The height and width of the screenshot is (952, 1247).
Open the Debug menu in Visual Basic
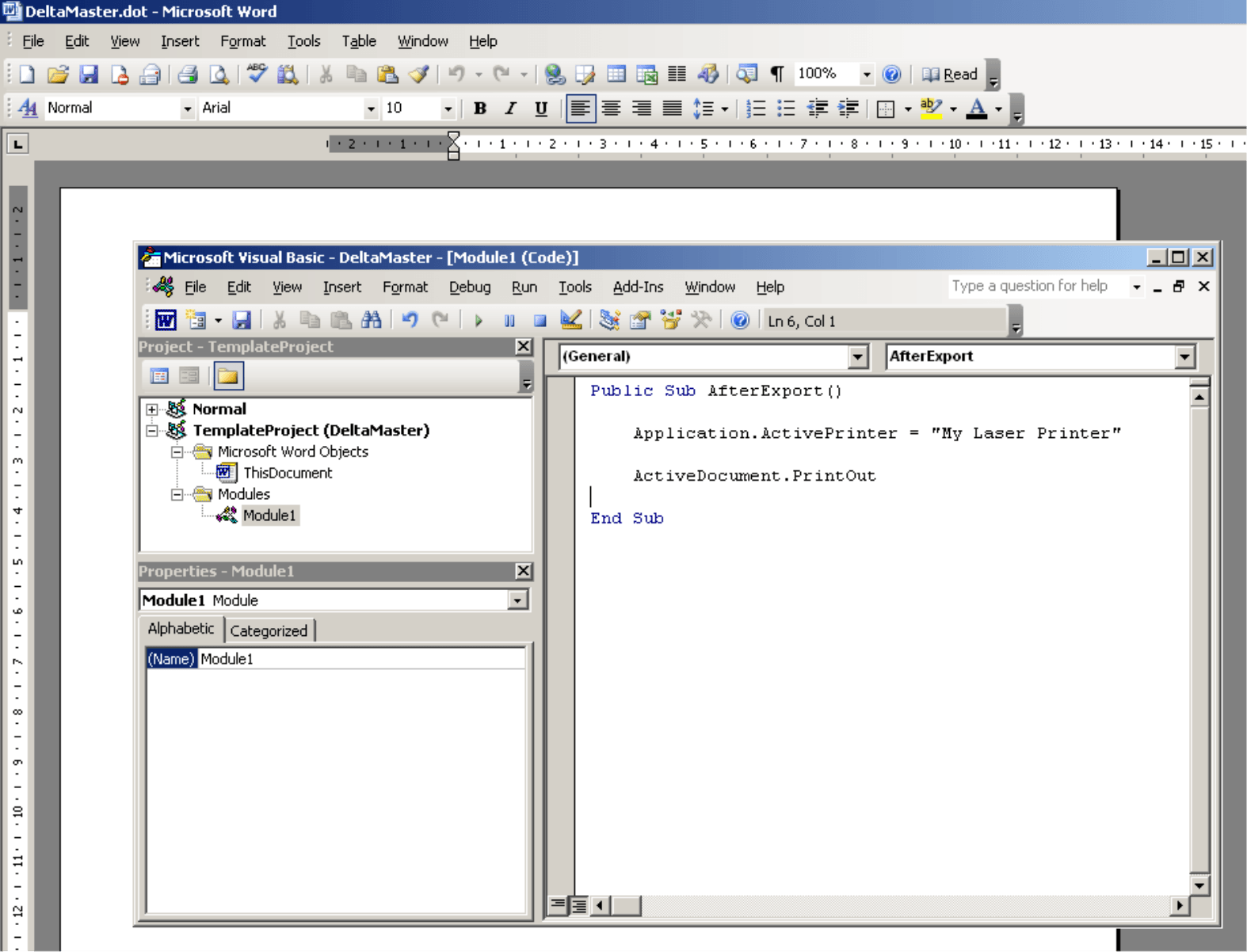470,287
